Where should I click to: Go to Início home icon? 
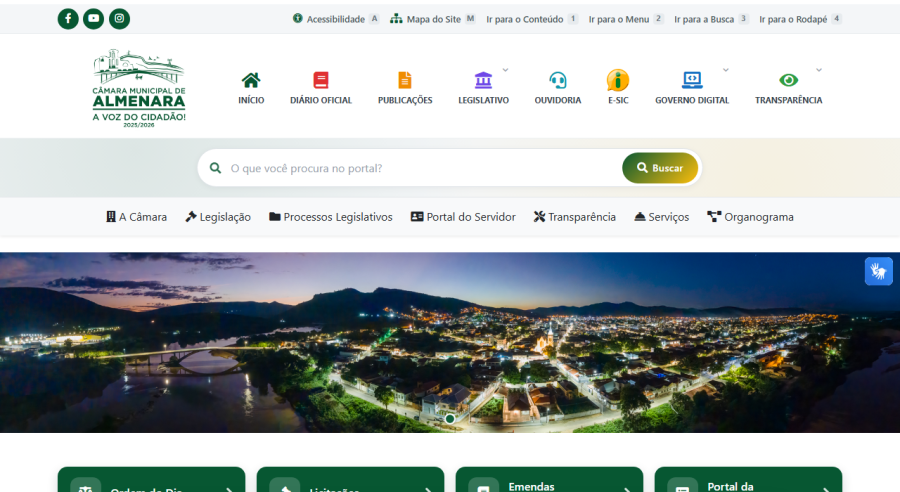tap(251, 80)
